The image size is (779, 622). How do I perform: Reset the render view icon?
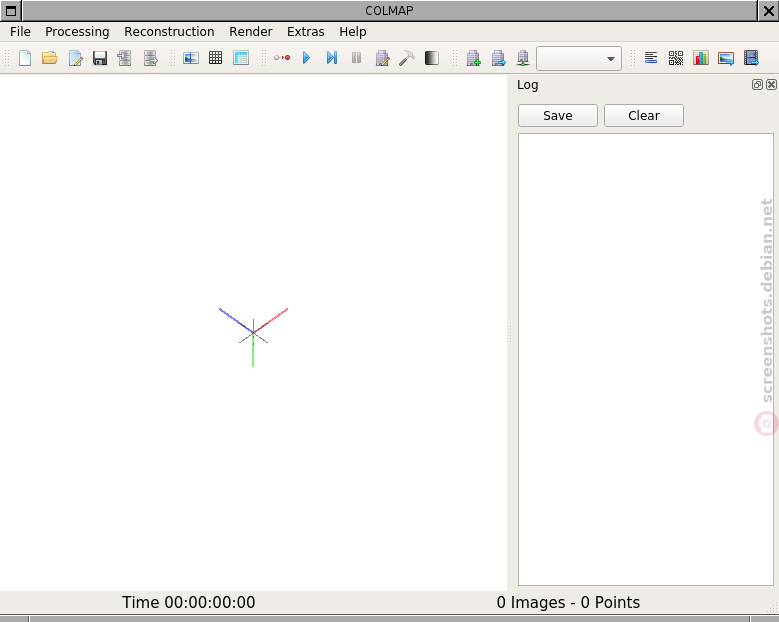[498, 58]
